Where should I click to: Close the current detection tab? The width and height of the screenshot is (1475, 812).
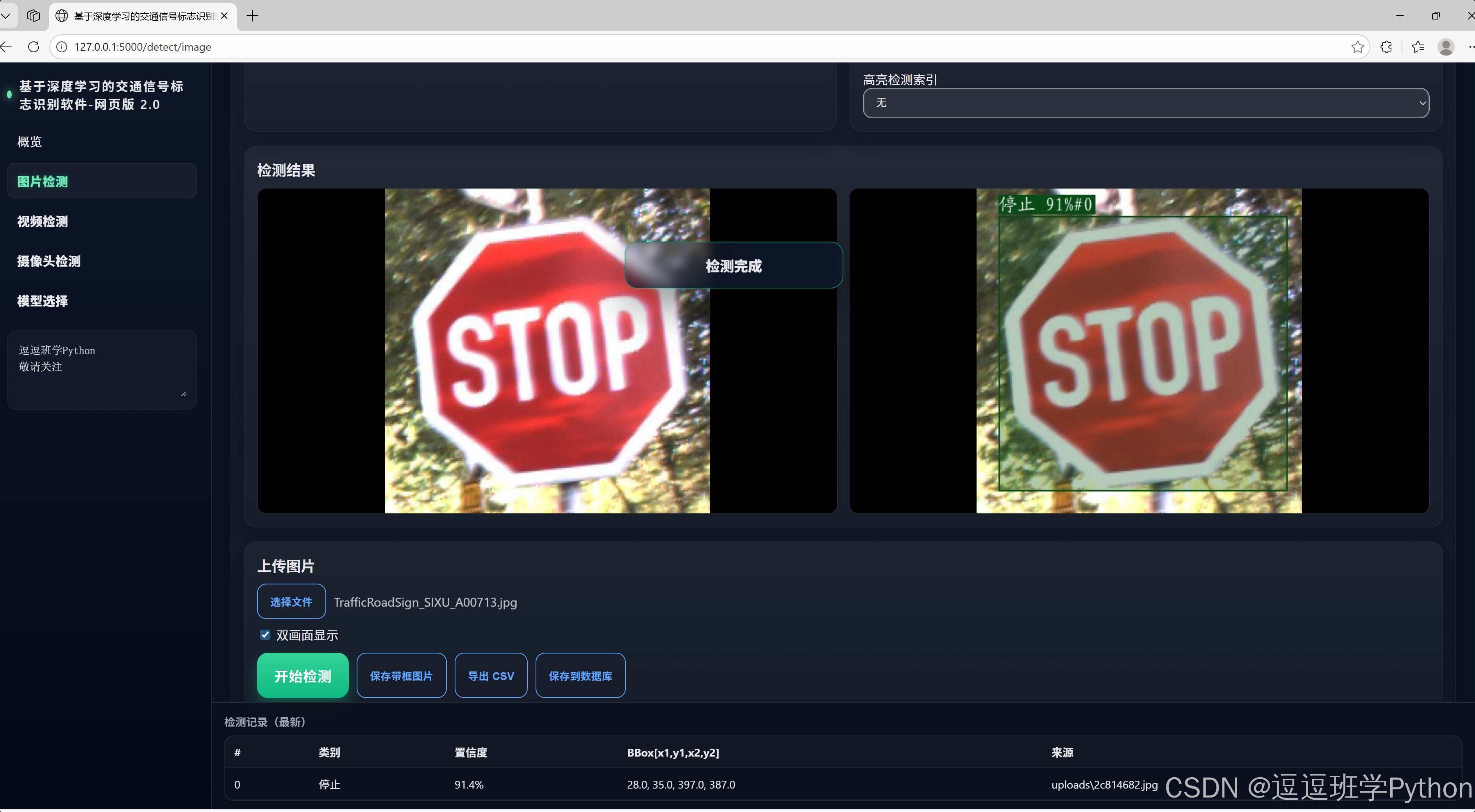(225, 16)
